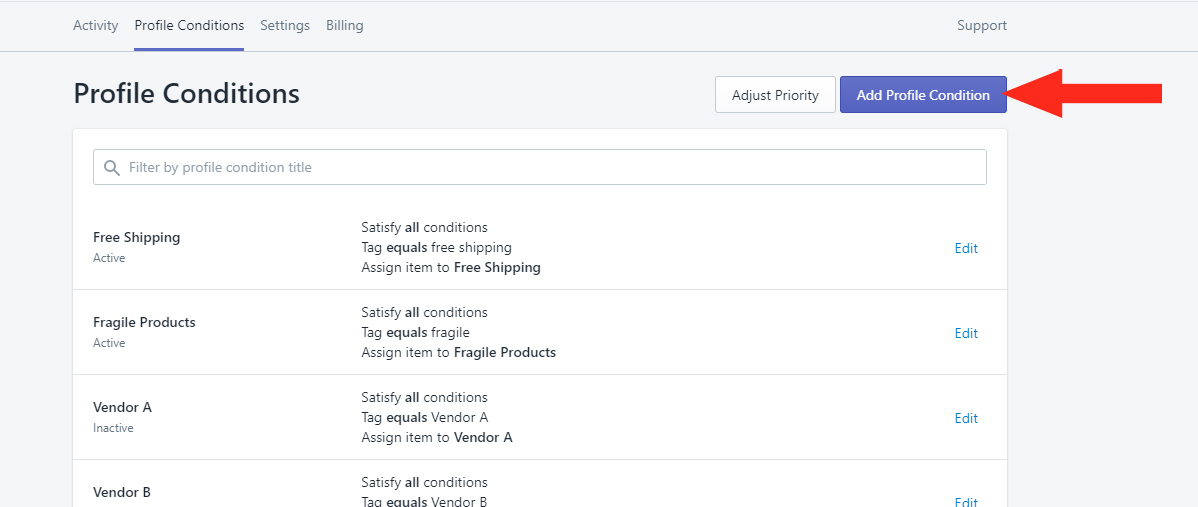
Task: Edit the Vendor B condition
Action: point(966,501)
